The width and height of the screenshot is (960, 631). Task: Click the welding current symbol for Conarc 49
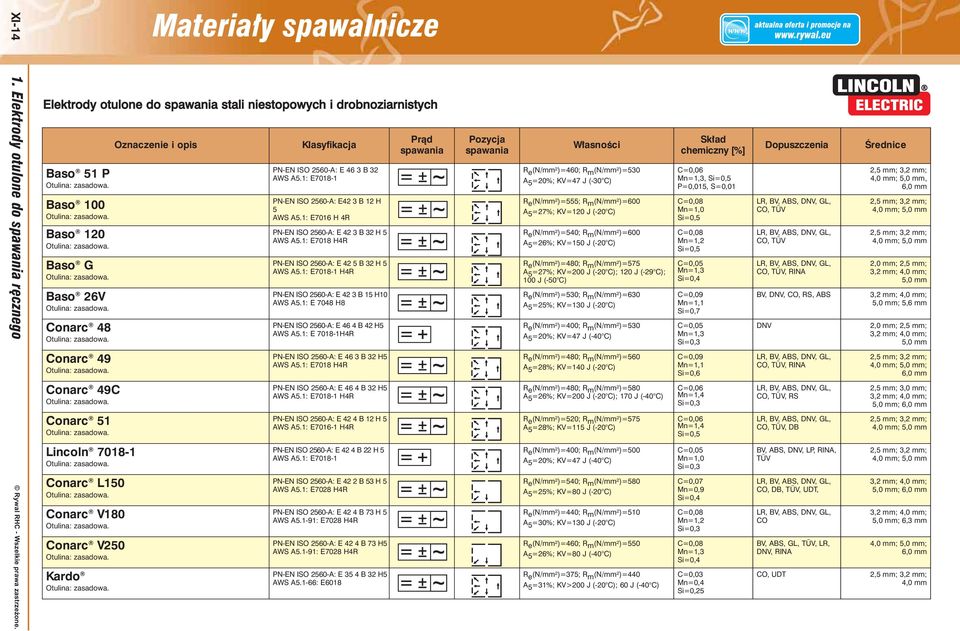click(422, 365)
